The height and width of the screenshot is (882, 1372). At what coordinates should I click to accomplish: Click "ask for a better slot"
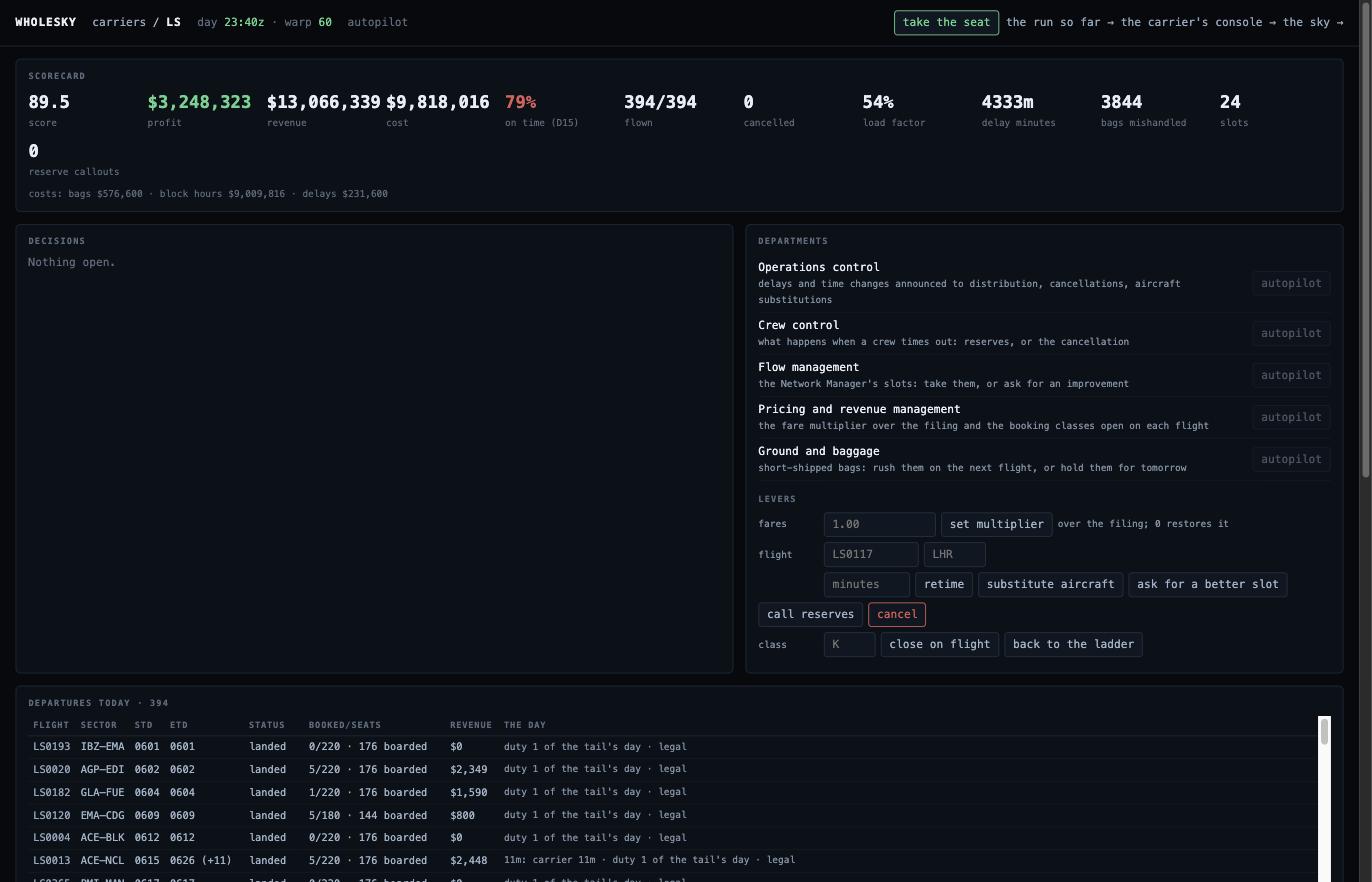1208,584
